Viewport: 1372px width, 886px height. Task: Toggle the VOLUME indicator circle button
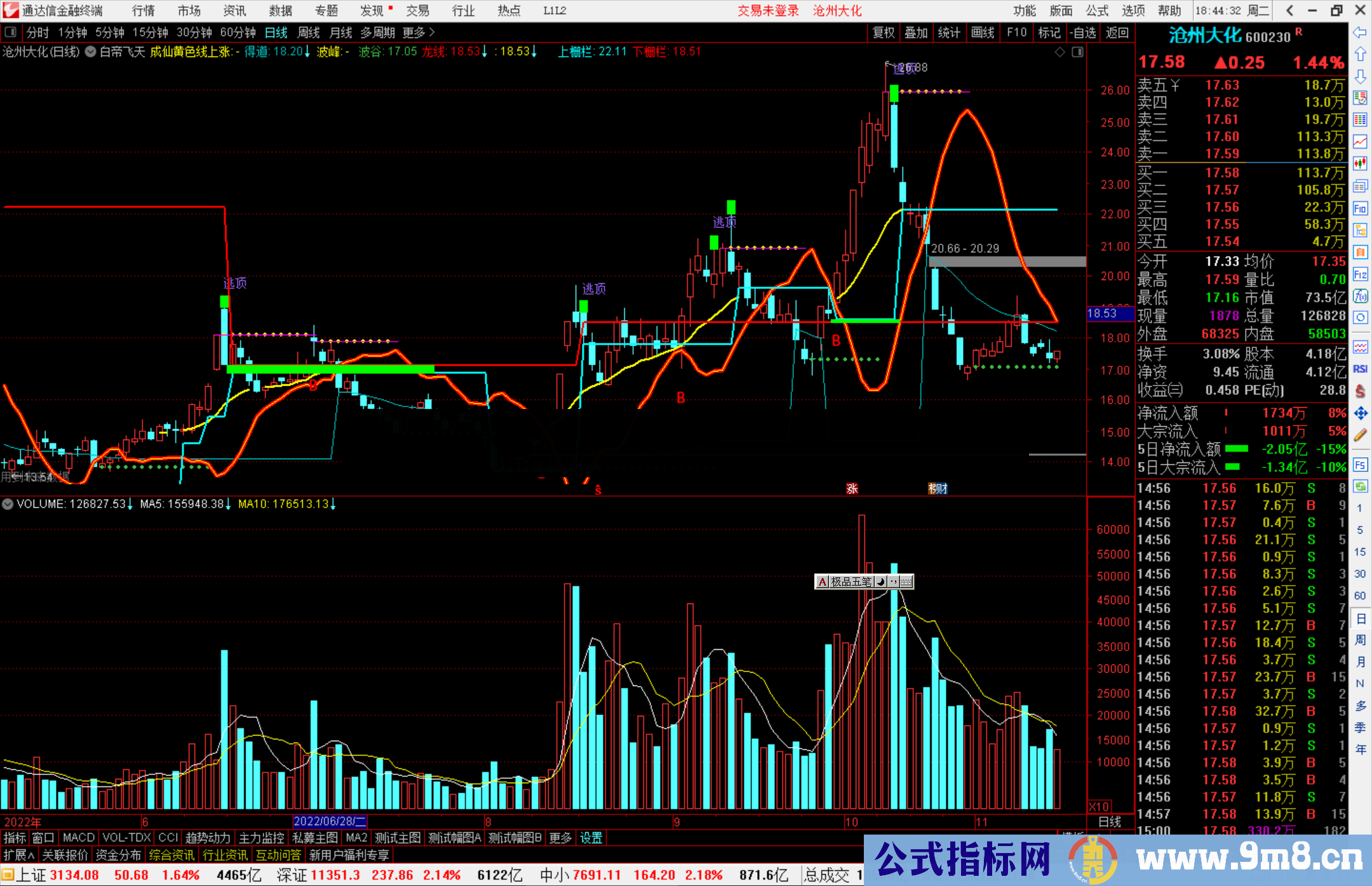[x=8, y=504]
